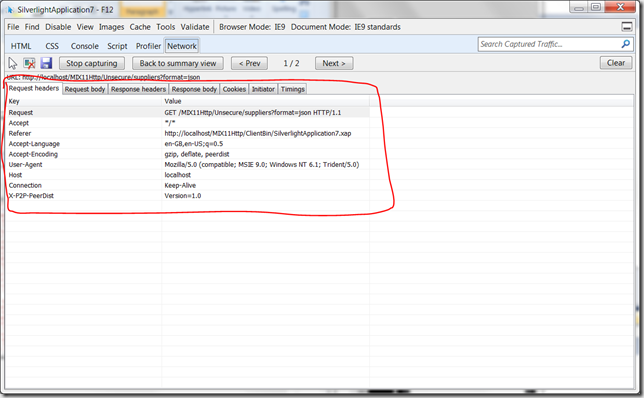Open the File menu
644x398 pixels.
pyautogui.click(x=13, y=27)
